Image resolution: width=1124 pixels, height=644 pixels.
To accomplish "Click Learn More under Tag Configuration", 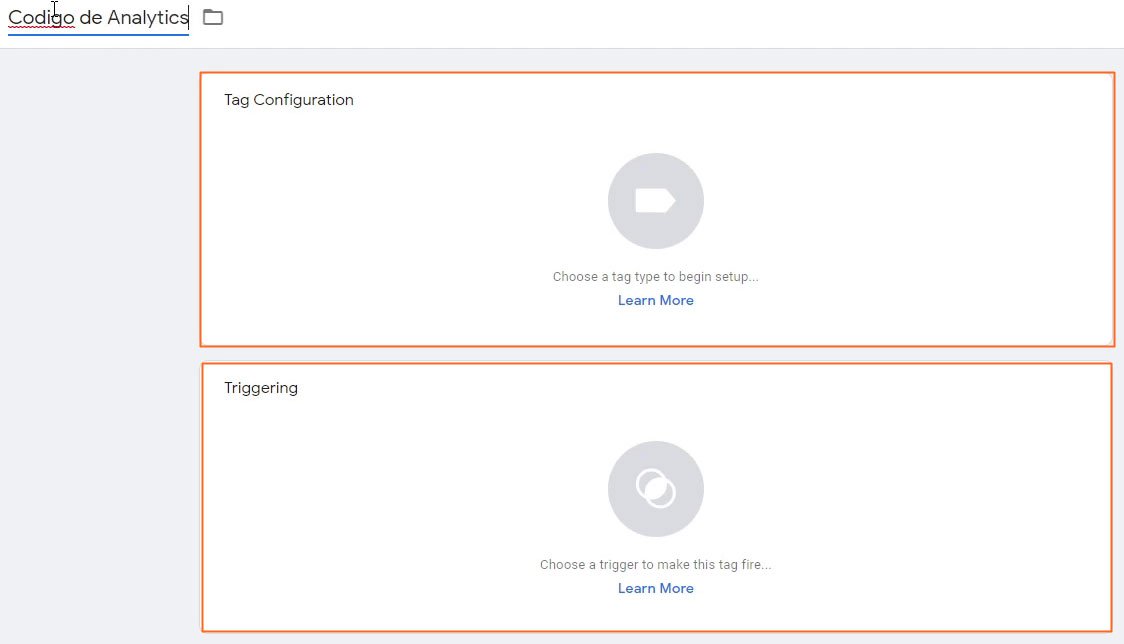I will pyautogui.click(x=656, y=300).
